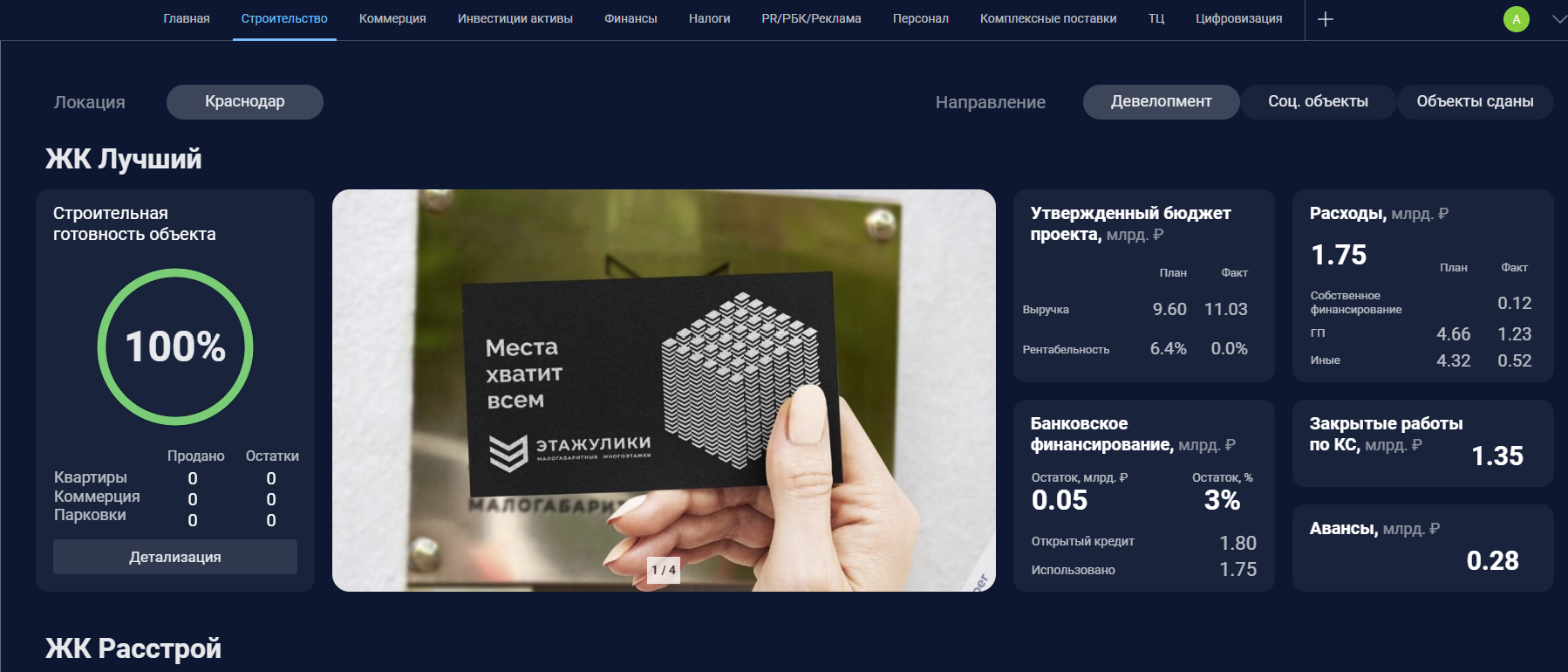Open the Главная tab
Screen dimensions: 1568x672
187,19
